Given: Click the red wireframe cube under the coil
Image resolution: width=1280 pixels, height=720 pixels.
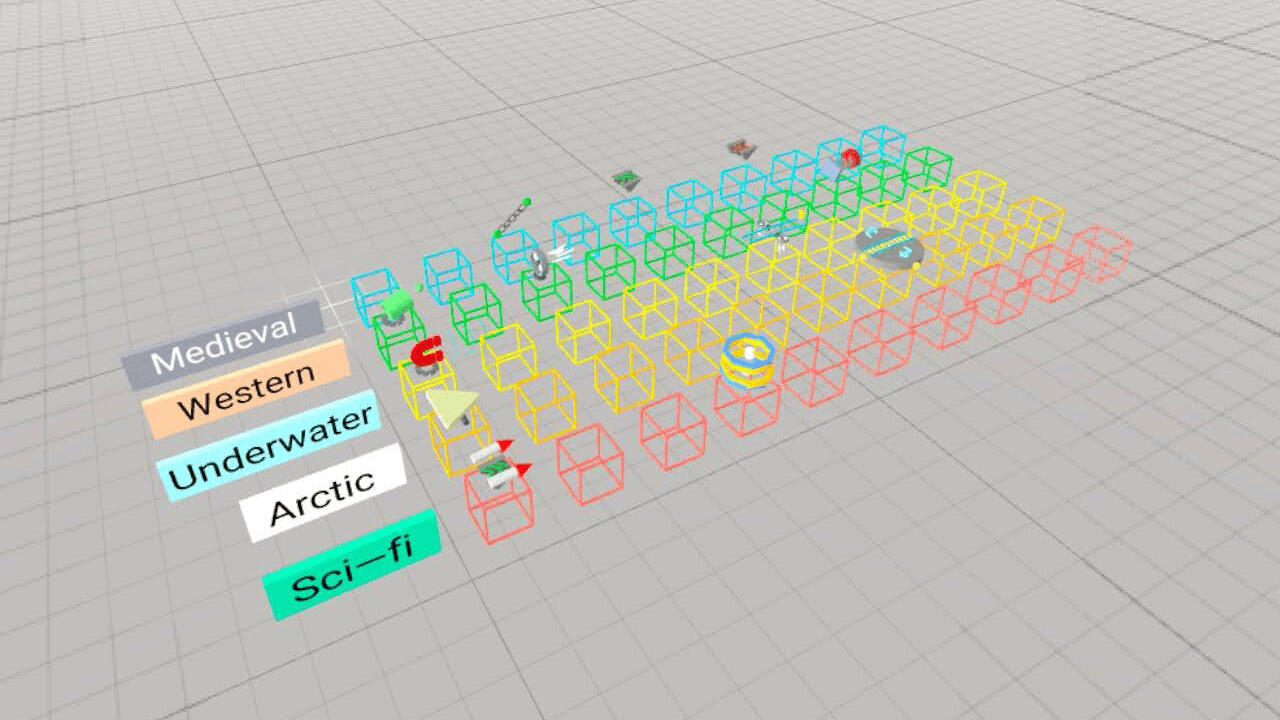Looking at the screenshot, I should pos(748,404).
